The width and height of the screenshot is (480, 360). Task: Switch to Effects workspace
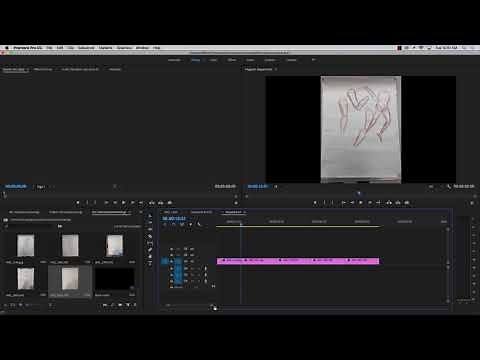[x=232, y=60]
